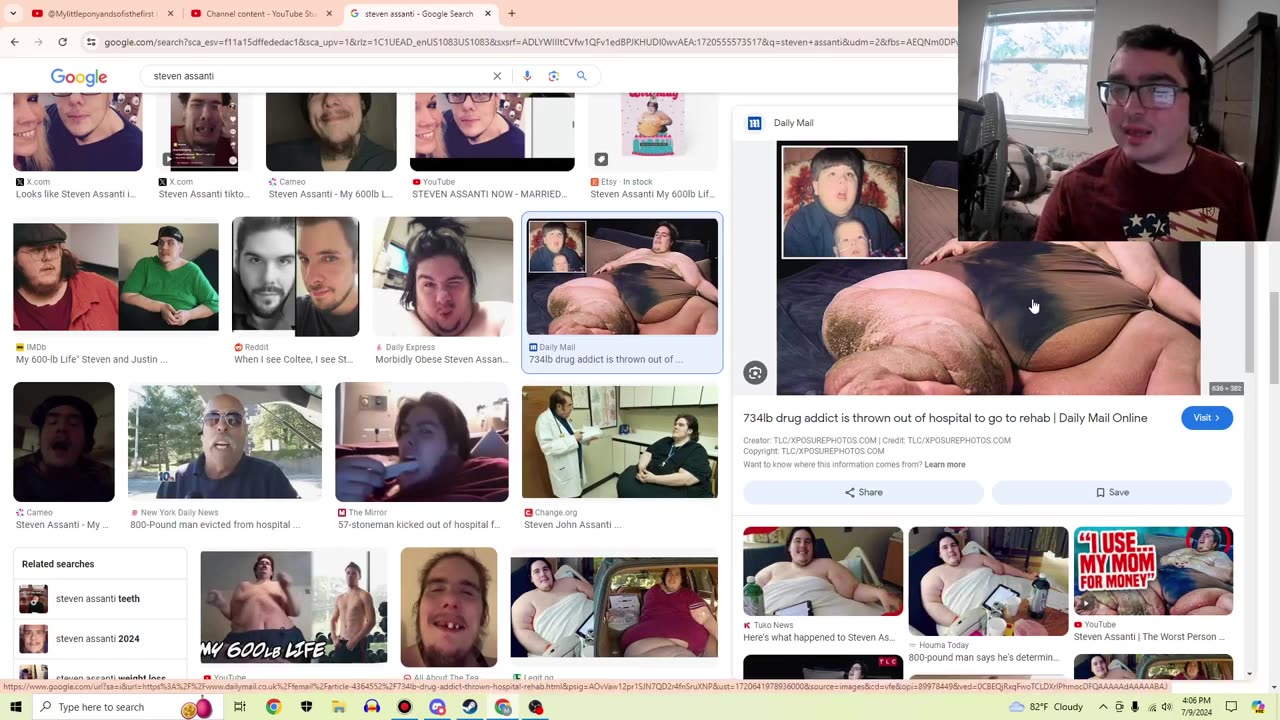Viewport: 1280px width, 720px height.
Task: Open Learn more about image information
Action: click(945, 465)
